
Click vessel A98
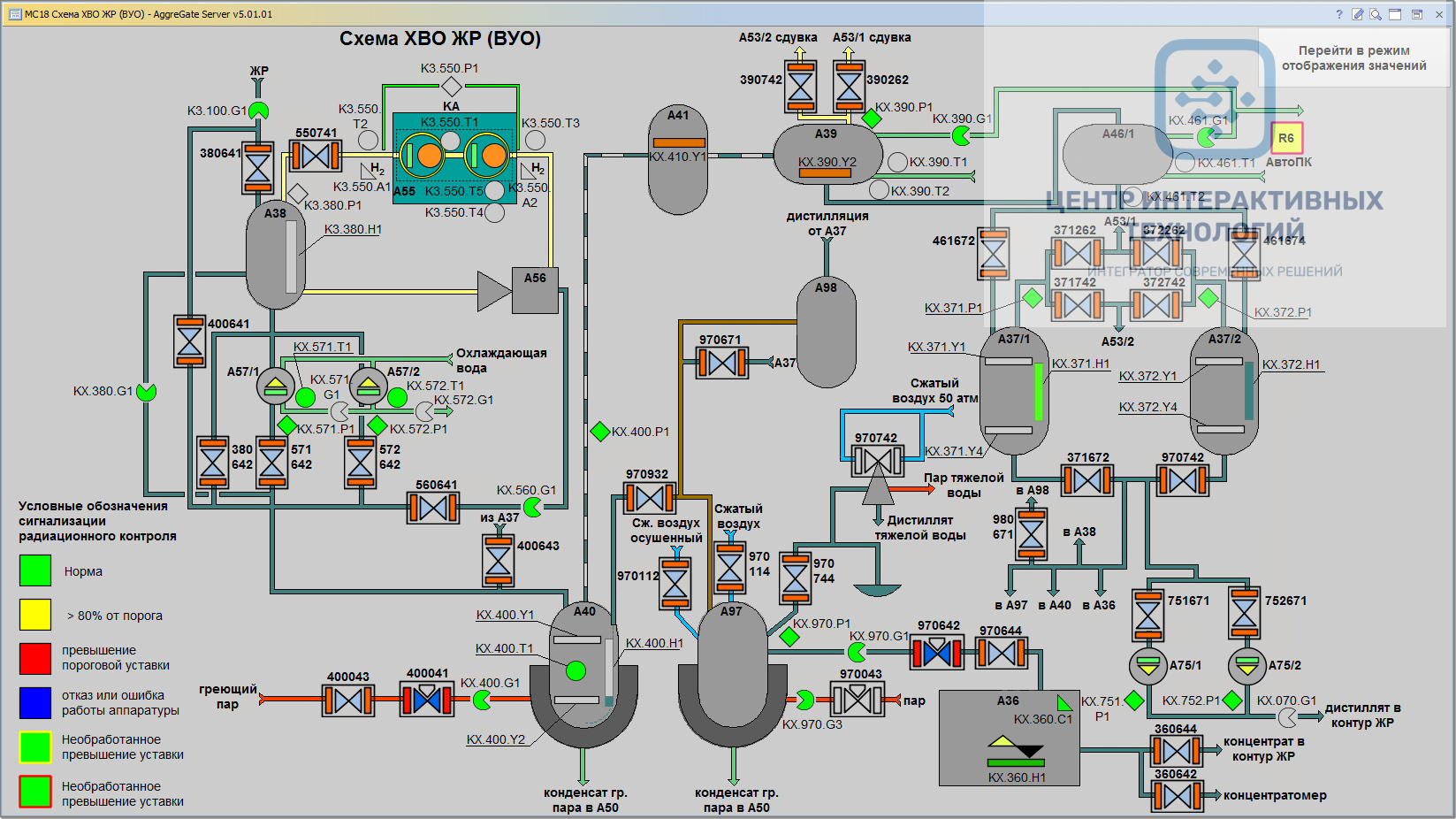click(x=827, y=333)
